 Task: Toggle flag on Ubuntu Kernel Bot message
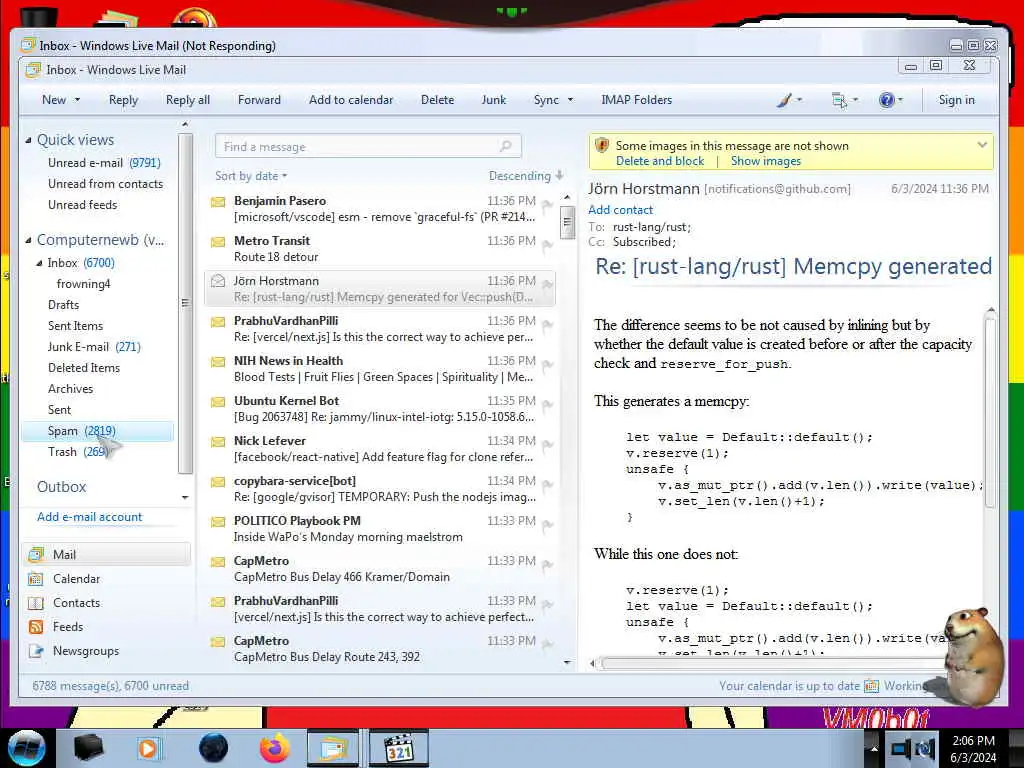tap(547, 405)
